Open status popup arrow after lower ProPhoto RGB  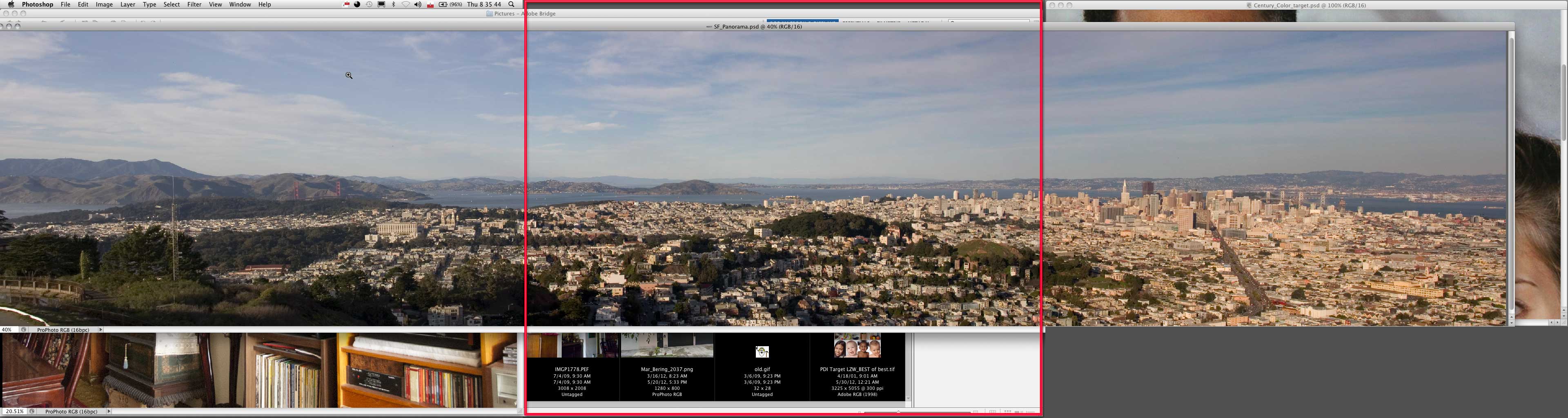(108, 411)
